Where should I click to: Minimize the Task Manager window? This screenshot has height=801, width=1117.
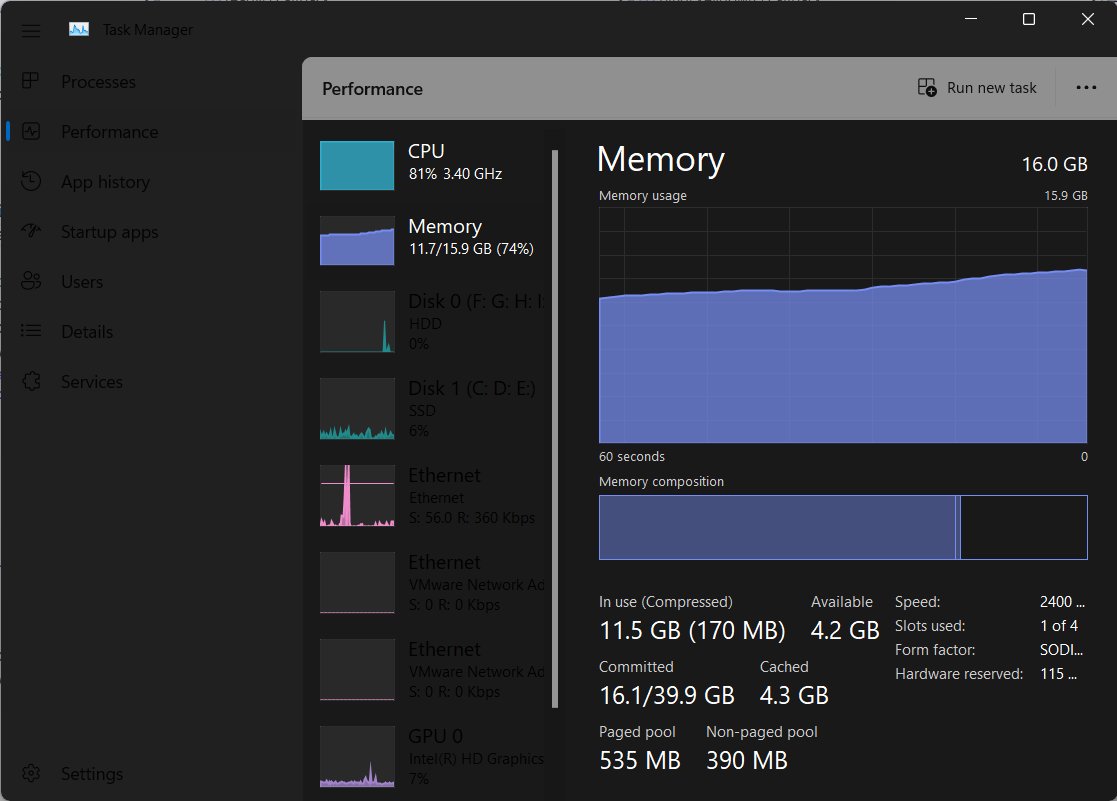[x=970, y=19]
